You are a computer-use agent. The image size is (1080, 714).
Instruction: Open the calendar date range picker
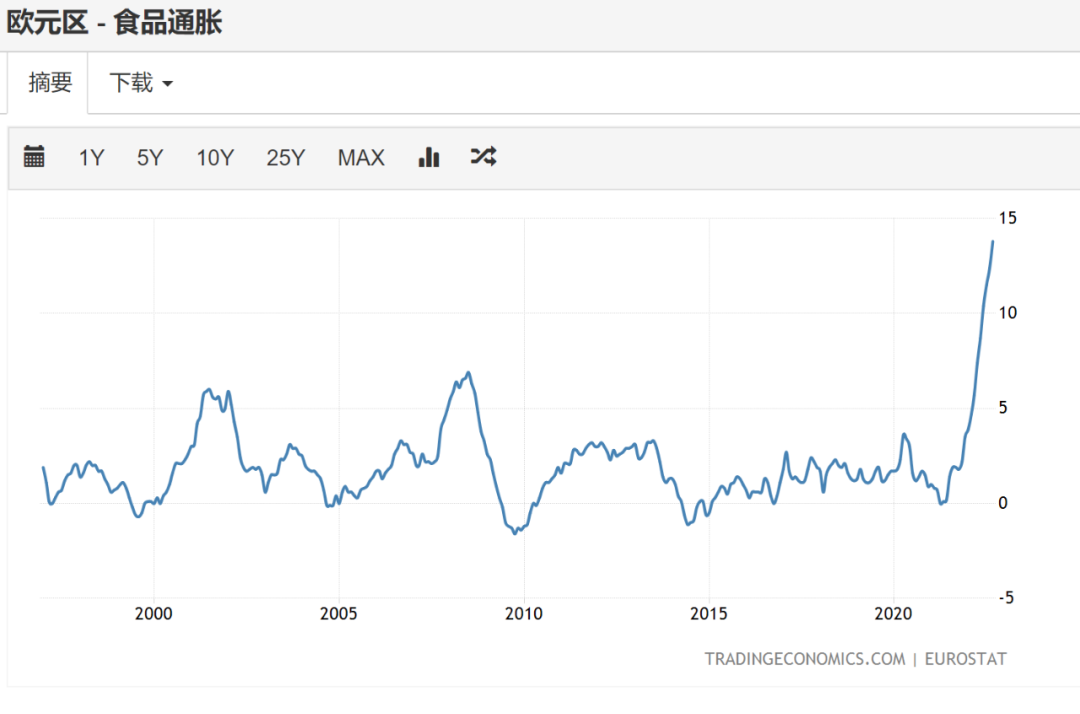(x=34, y=157)
